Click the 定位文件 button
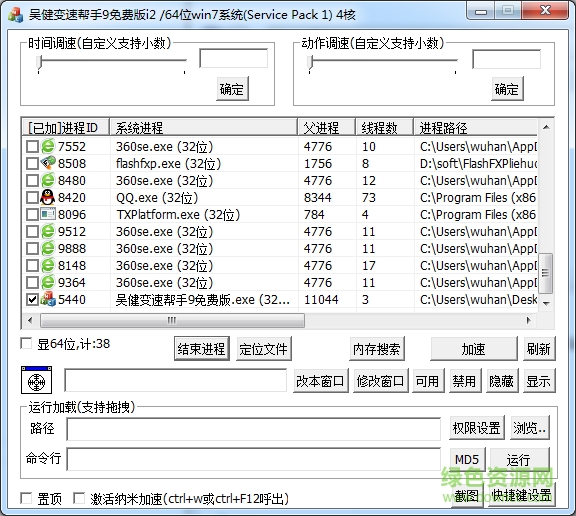This screenshot has width=576, height=516. coord(264,349)
